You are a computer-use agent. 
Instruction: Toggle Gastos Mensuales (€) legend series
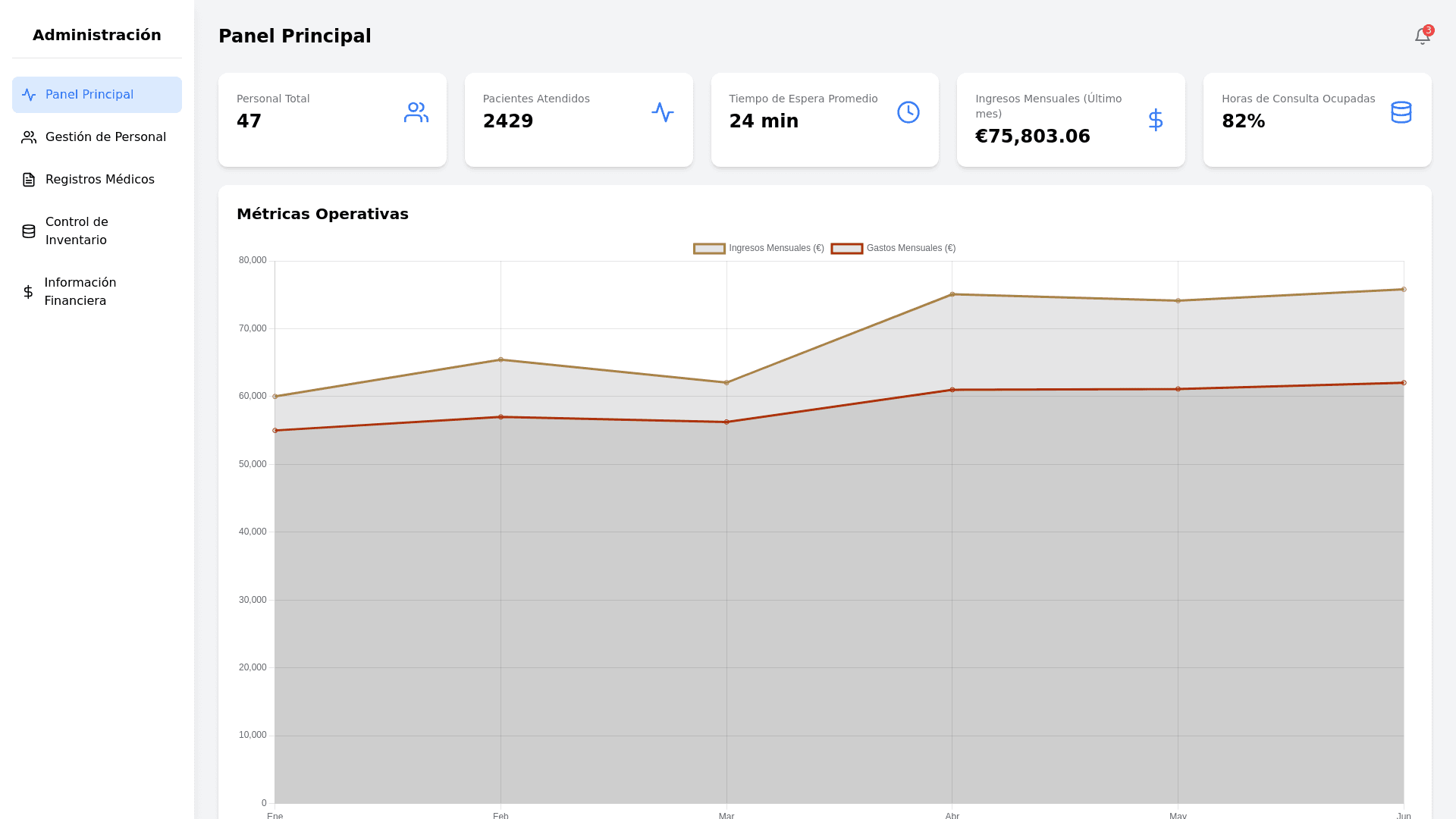[910, 248]
